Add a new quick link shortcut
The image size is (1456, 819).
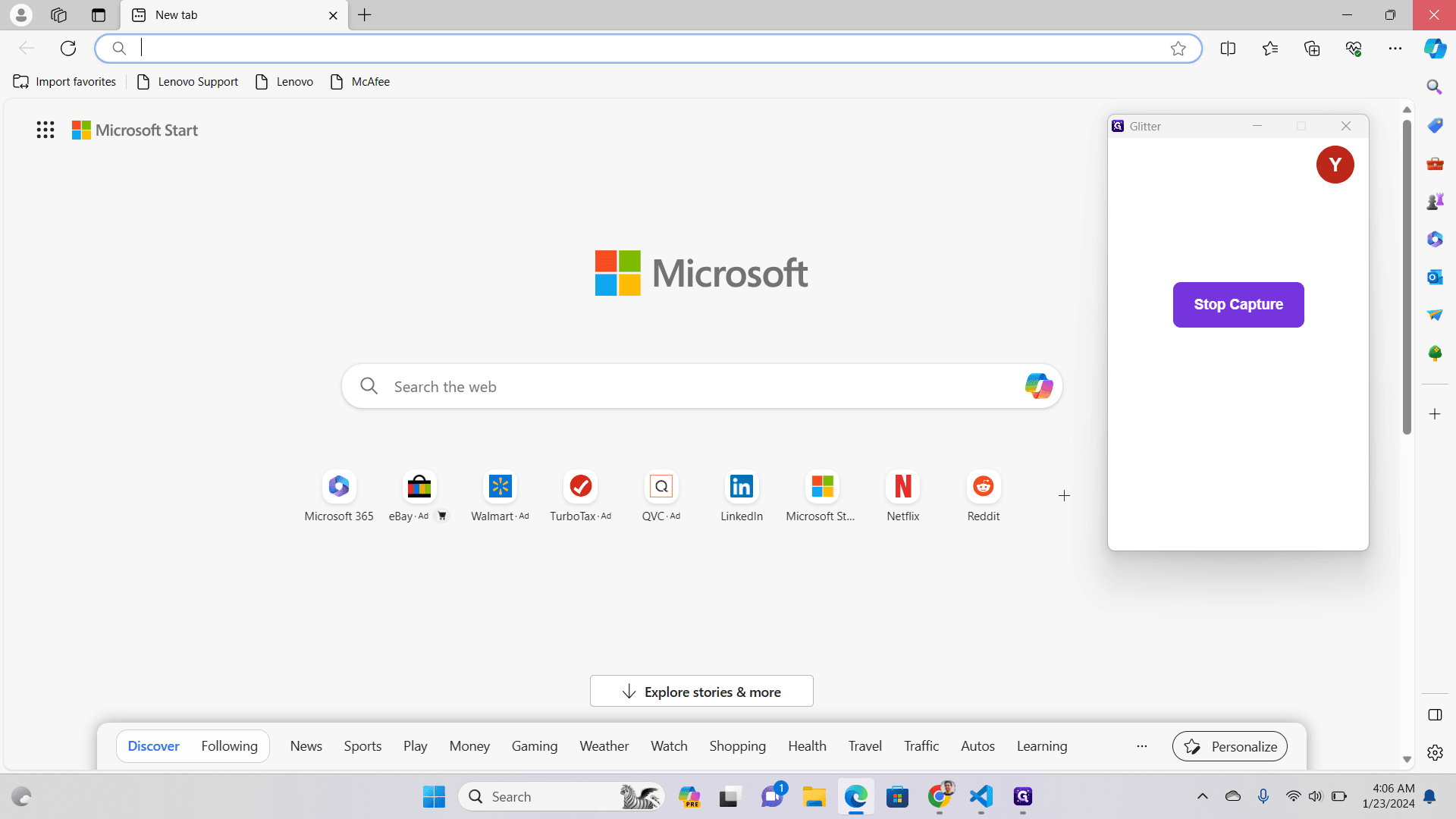[x=1064, y=496]
